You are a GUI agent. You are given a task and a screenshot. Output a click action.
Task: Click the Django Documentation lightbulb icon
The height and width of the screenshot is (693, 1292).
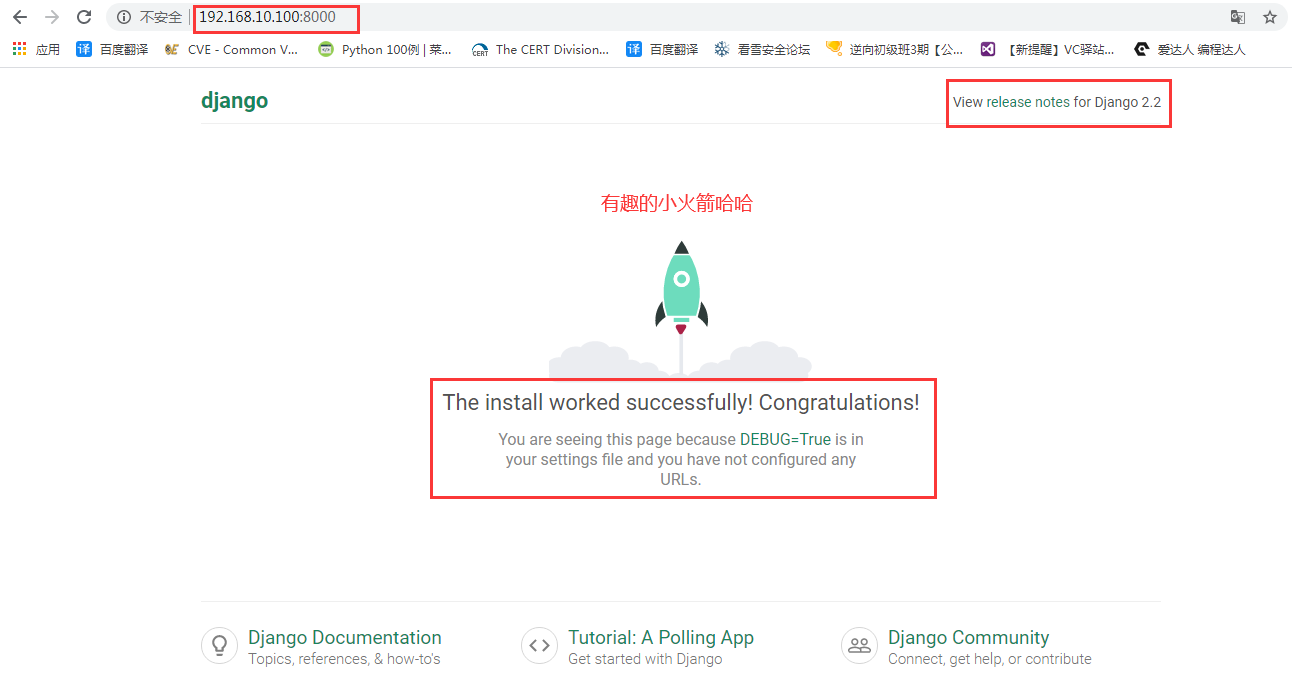click(219, 646)
